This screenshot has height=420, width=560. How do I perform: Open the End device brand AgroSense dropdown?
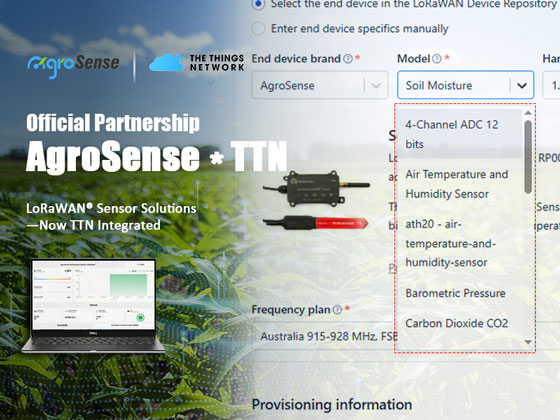tap(320, 85)
